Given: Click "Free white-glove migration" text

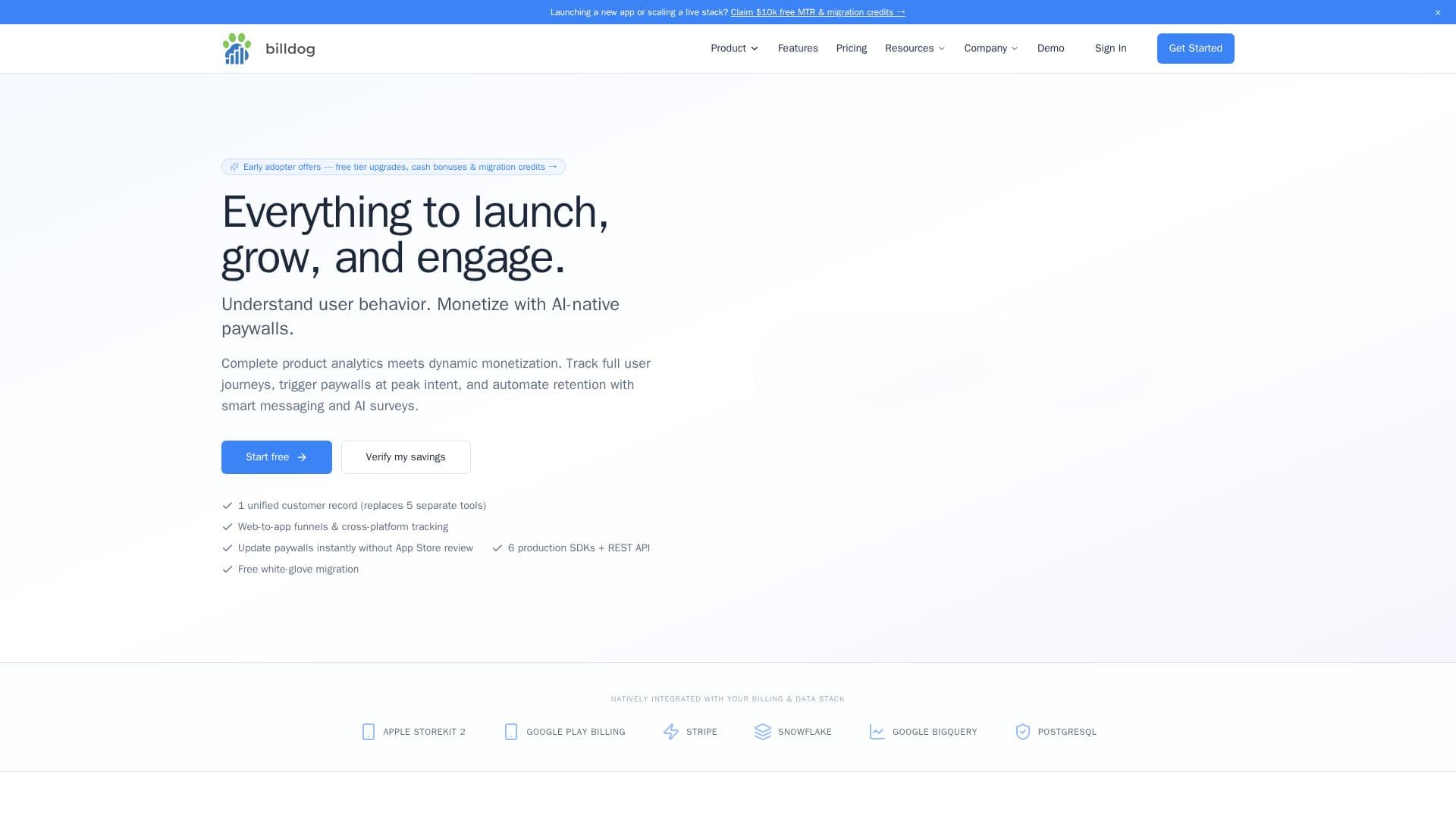Looking at the screenshot, I should click(298, 570).
